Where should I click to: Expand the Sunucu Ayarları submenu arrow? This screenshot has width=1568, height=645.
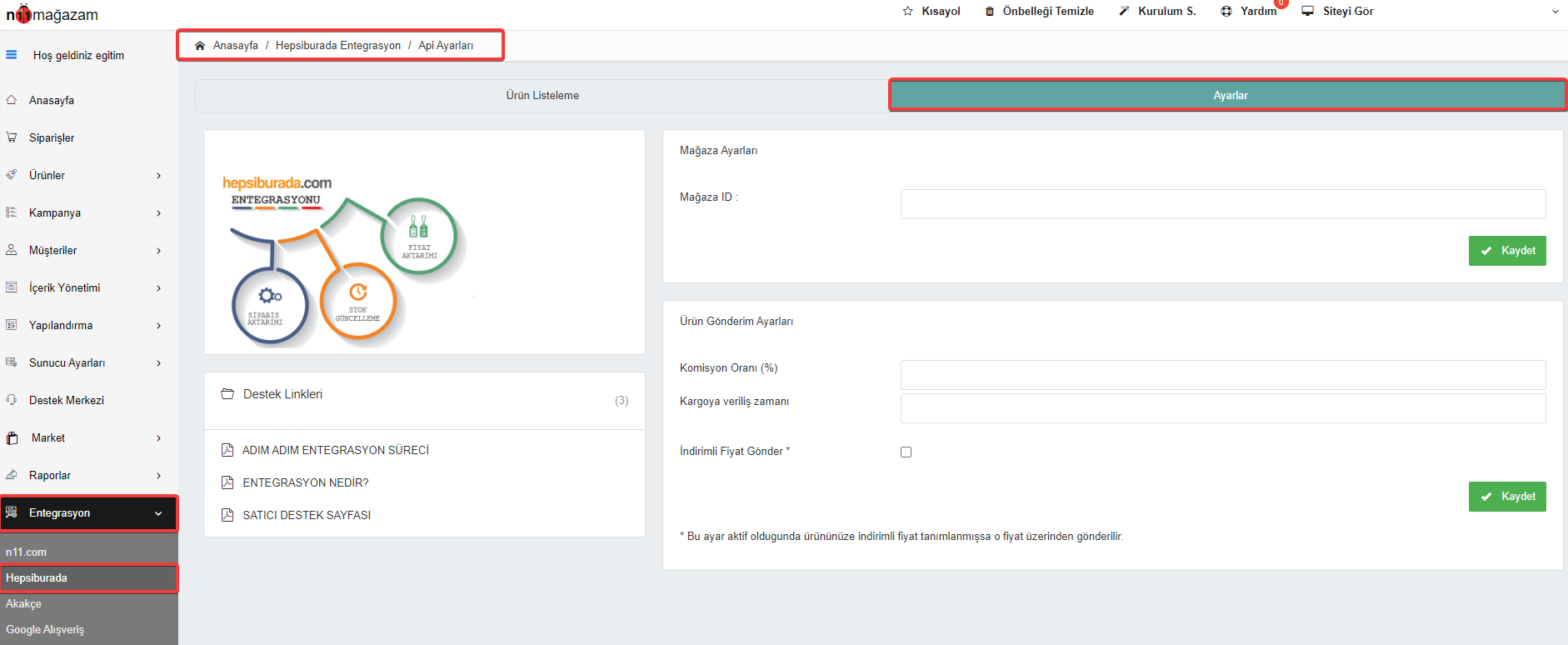click(x=158, y=363)
